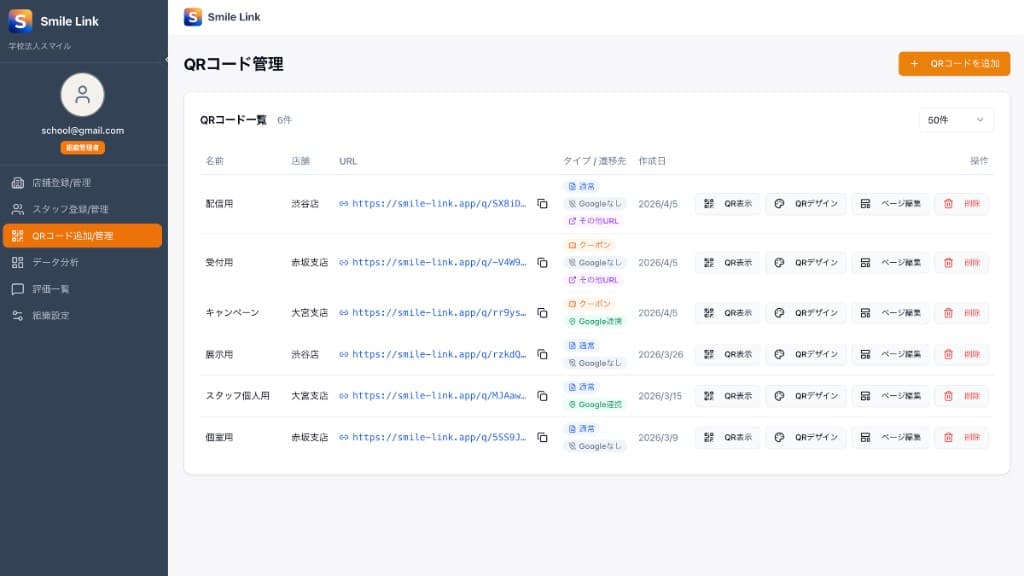Open データ分析 via its grid icon
Image resolution: width=1024 pixels, height=576 pixels.
(x=17, y=262)
